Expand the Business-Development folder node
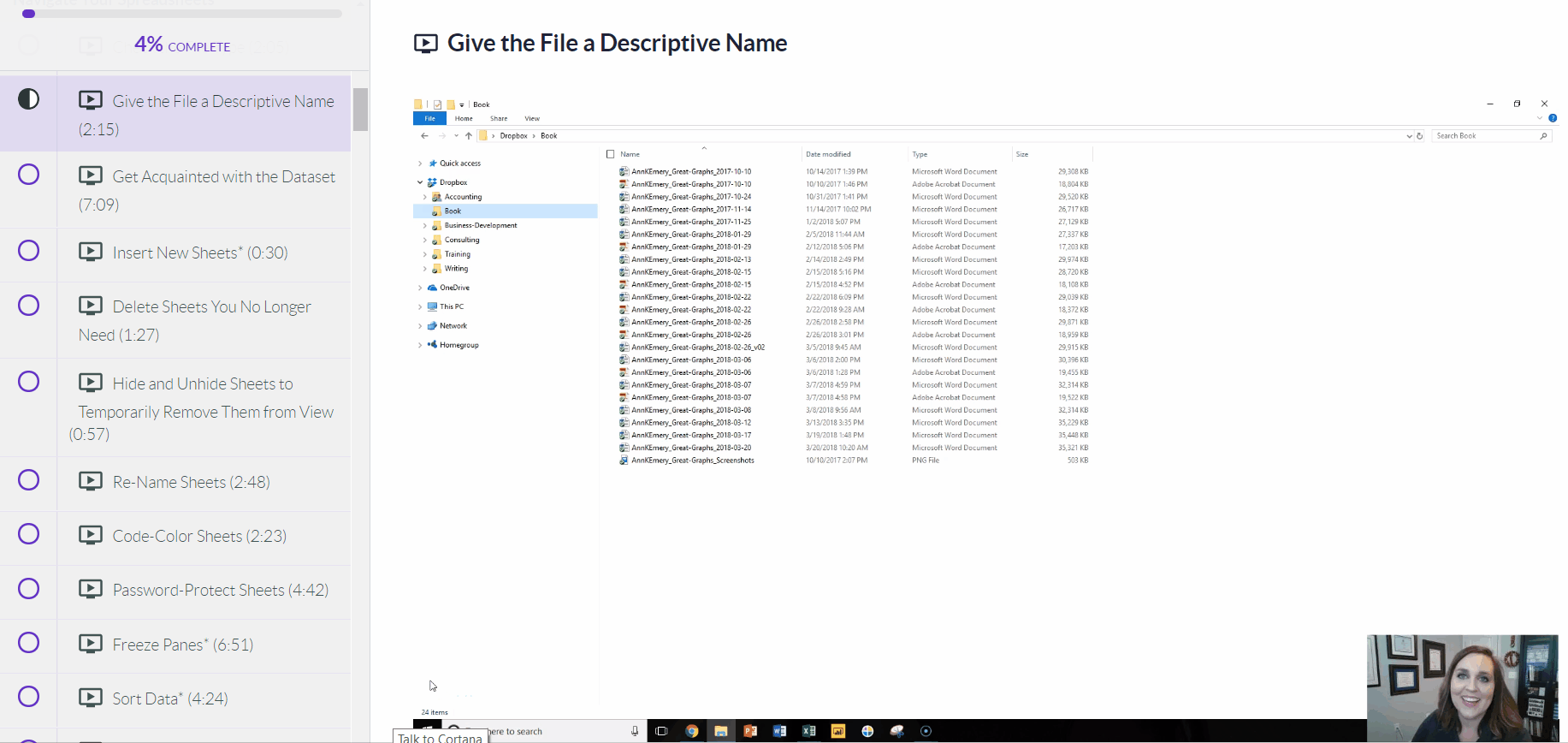 425,226
